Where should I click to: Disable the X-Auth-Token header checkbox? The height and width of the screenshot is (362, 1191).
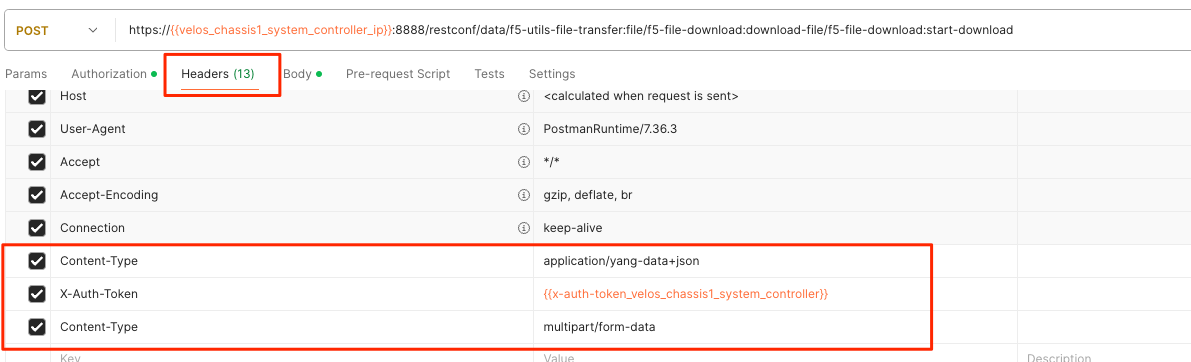36,294
